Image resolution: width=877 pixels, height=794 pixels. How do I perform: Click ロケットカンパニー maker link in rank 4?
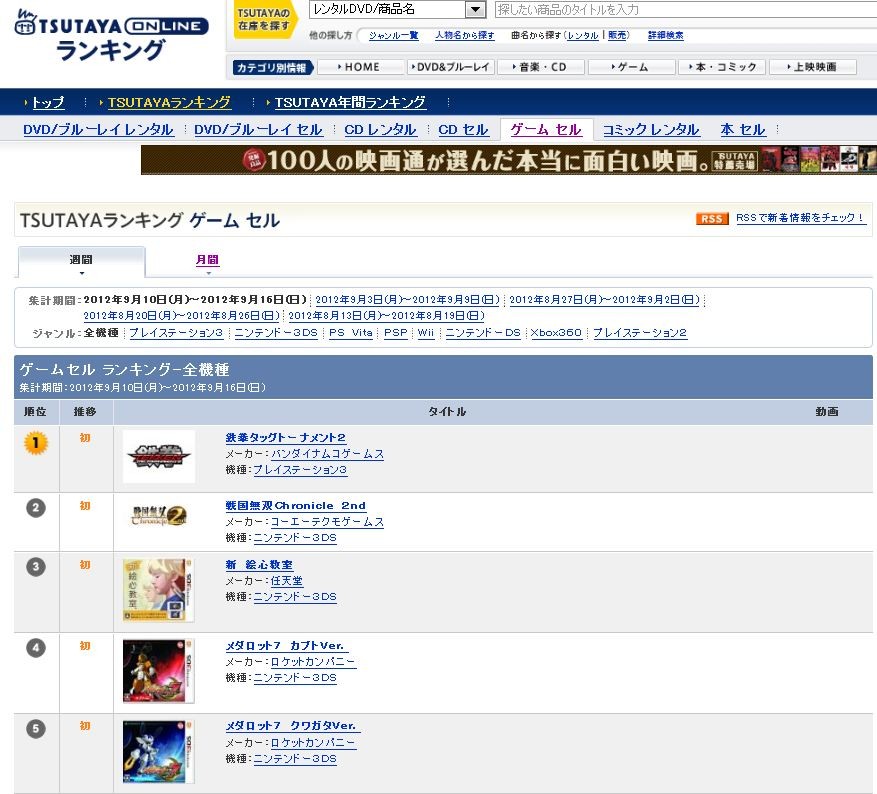tap(313, 662)
